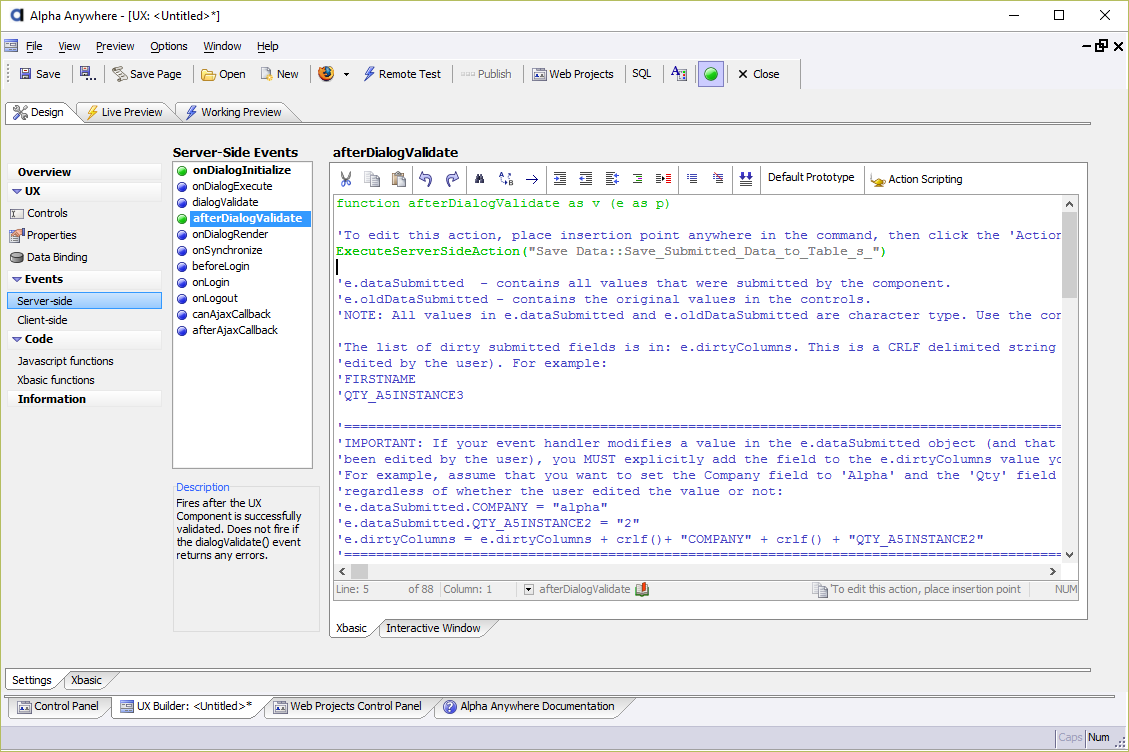Image resolution: width=1129 pixels, height=752 pixels.
Task: Open the Options menu
Action: [x=168, y=46]
